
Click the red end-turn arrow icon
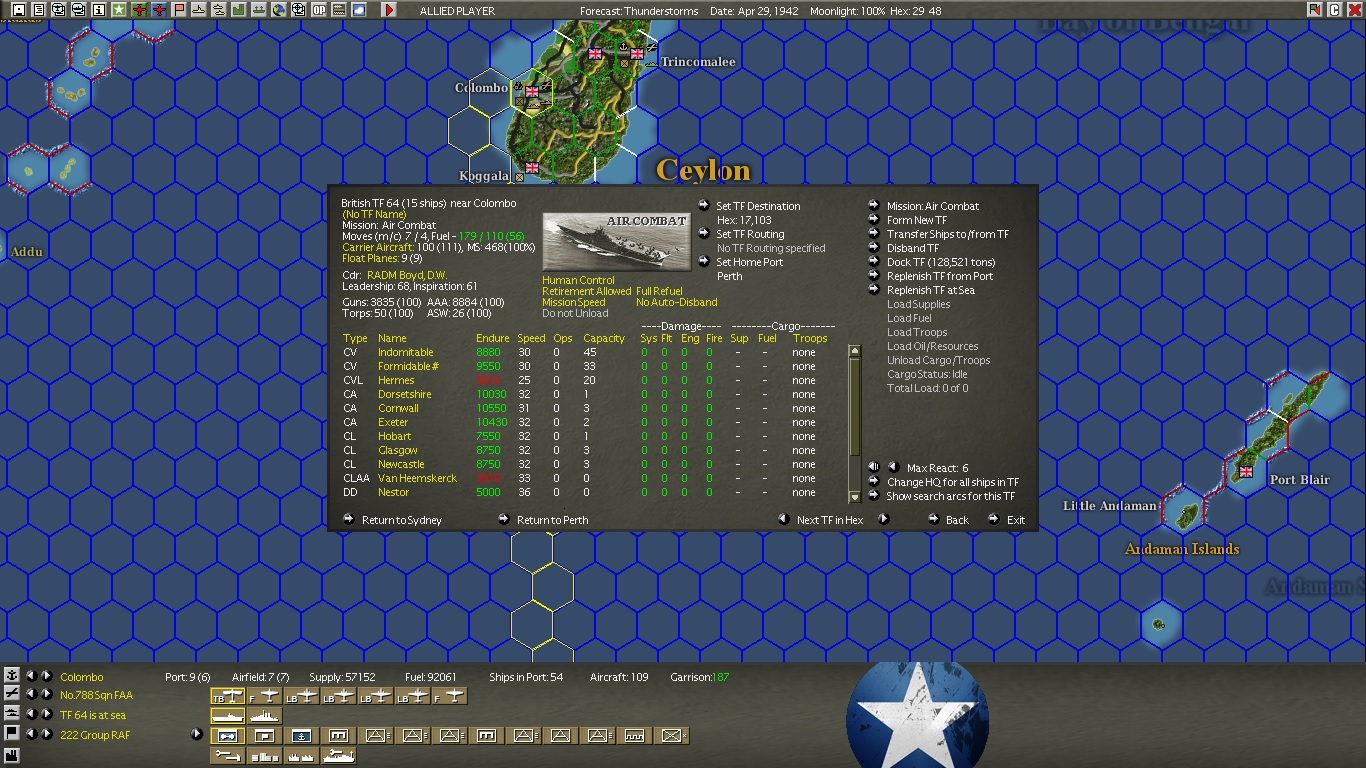point(389,10)
